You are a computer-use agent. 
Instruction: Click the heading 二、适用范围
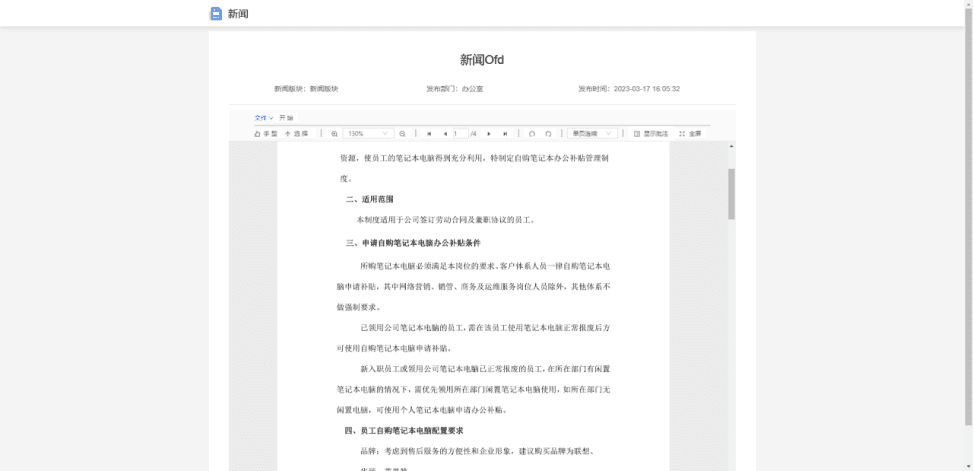click(x=370, y=199)
